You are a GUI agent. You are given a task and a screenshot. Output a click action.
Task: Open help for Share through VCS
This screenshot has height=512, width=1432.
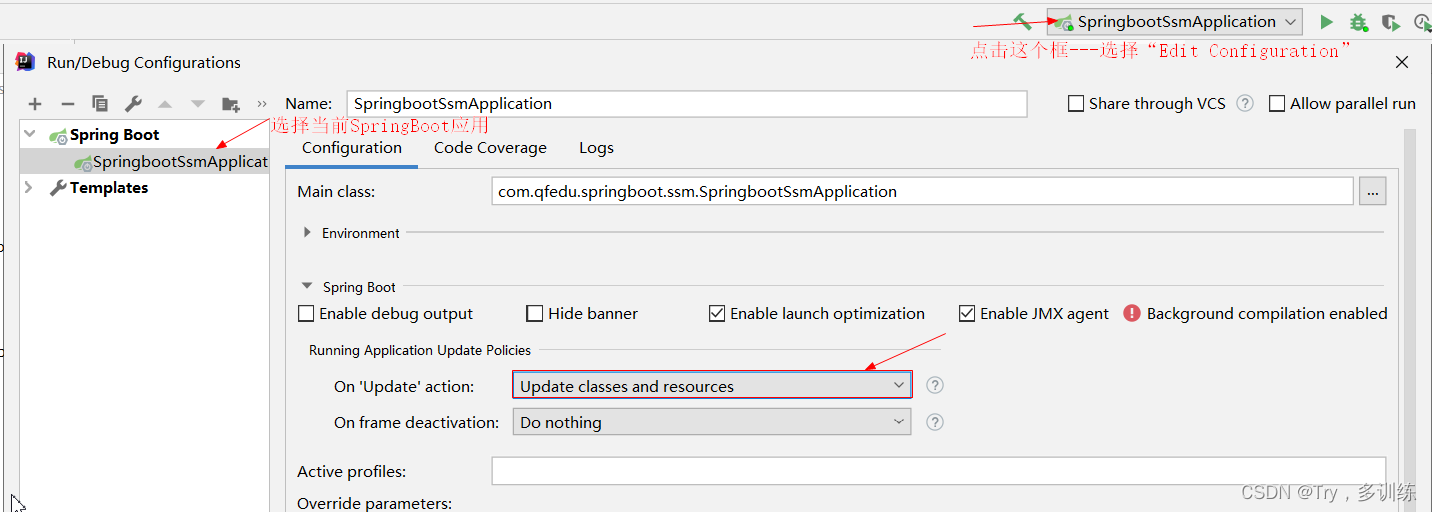(x=1245, y=103)
